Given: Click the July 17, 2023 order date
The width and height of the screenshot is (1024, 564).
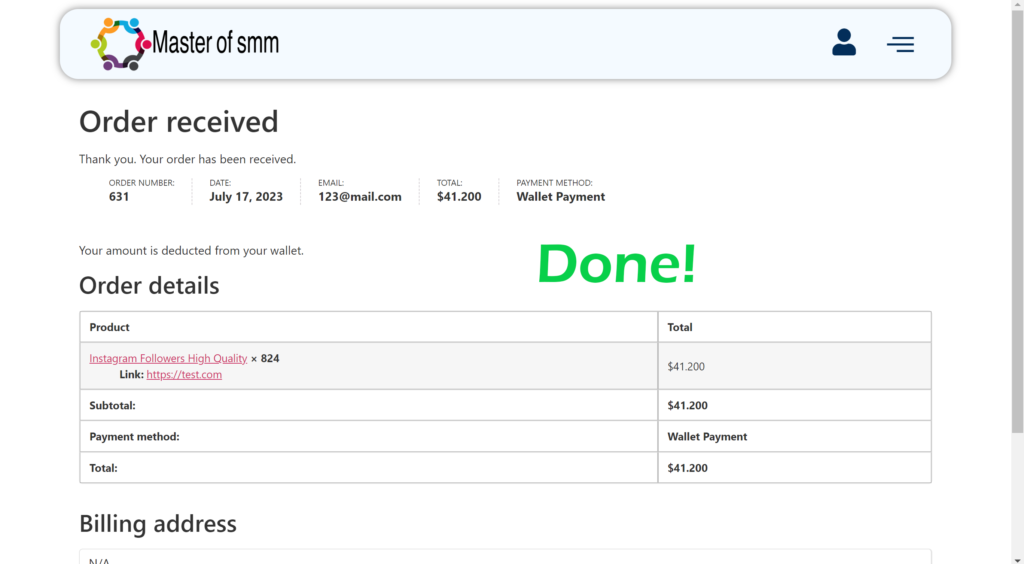Looking at the screenshot, I should point(246,197).
